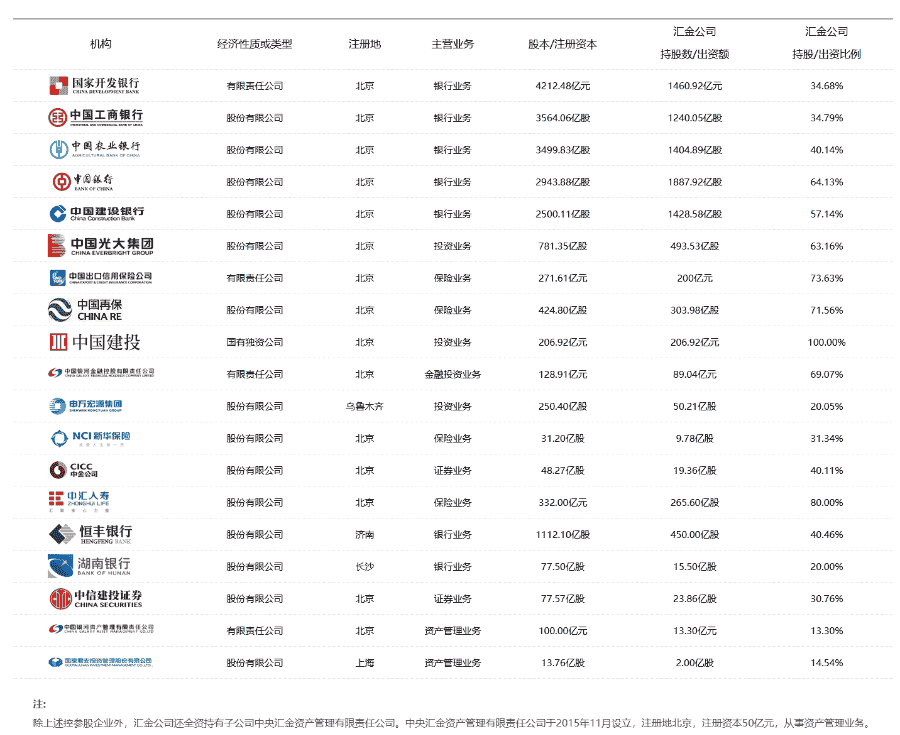Open the 恒丰银行 Hengfeng Bank logo
This screenshot has height=735, width=900.
pos(90,533)
